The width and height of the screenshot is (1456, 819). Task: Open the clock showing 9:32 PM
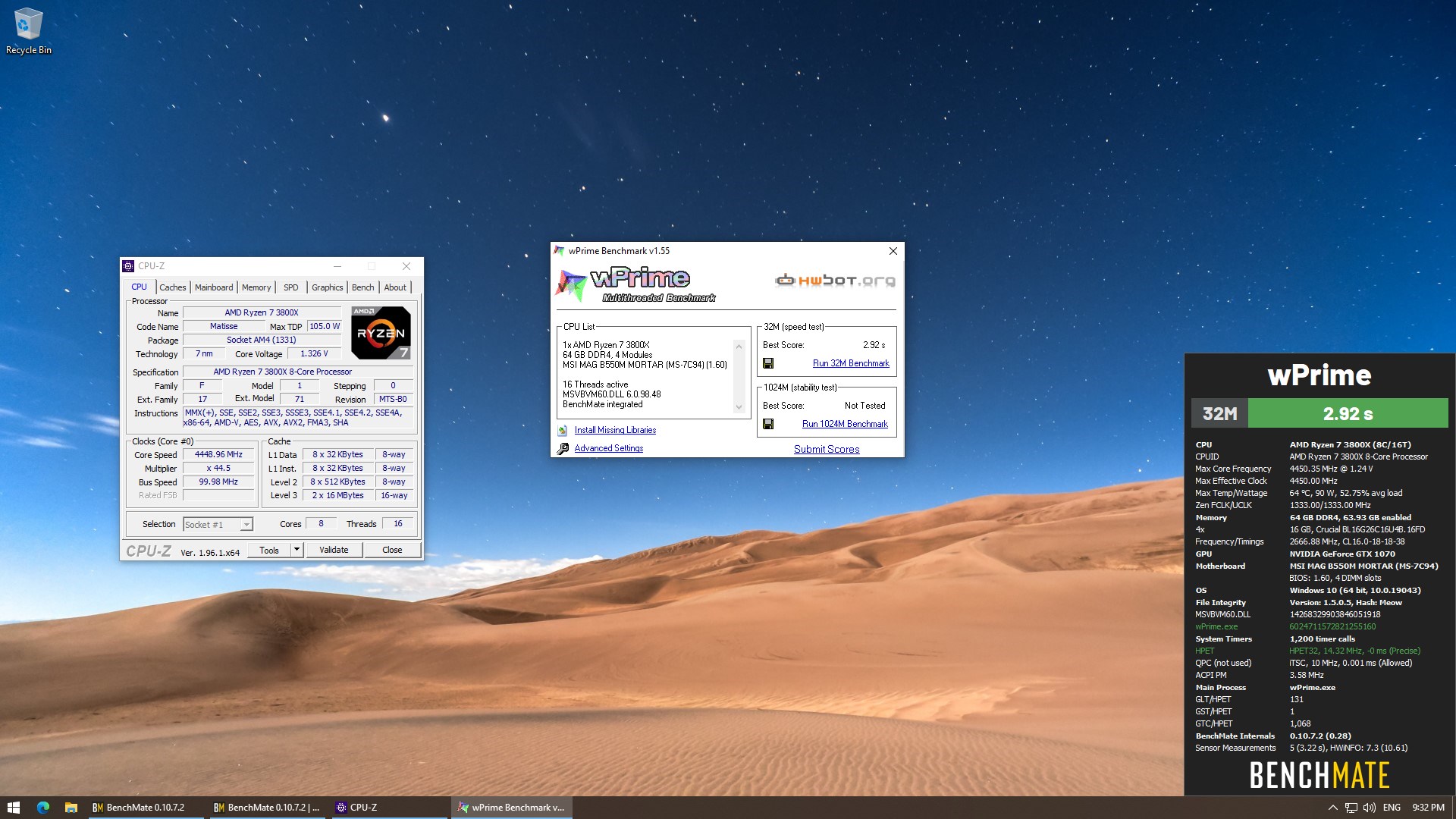[x=1428, y=808]
